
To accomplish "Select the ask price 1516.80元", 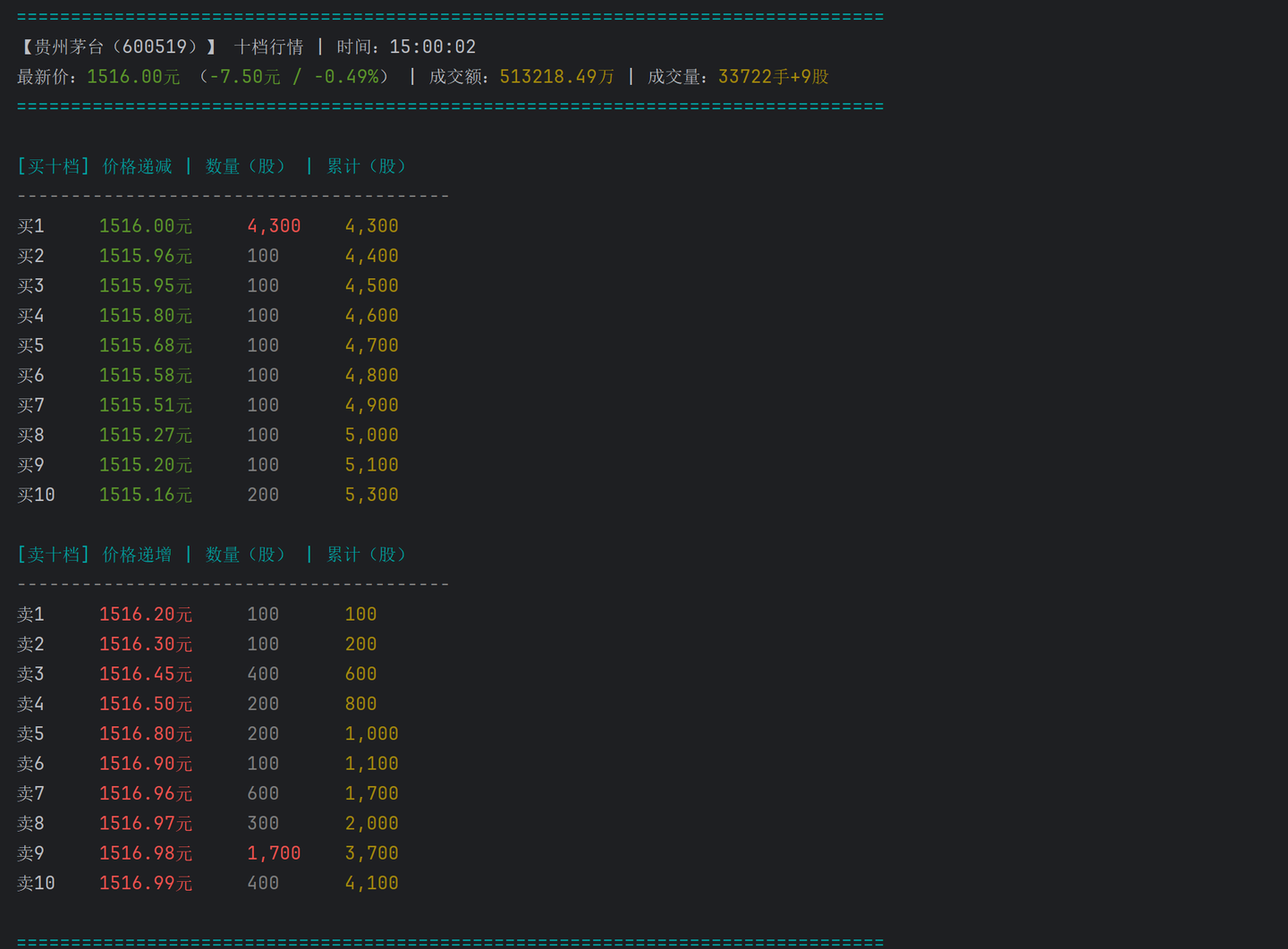I will (x=146, y=733).
